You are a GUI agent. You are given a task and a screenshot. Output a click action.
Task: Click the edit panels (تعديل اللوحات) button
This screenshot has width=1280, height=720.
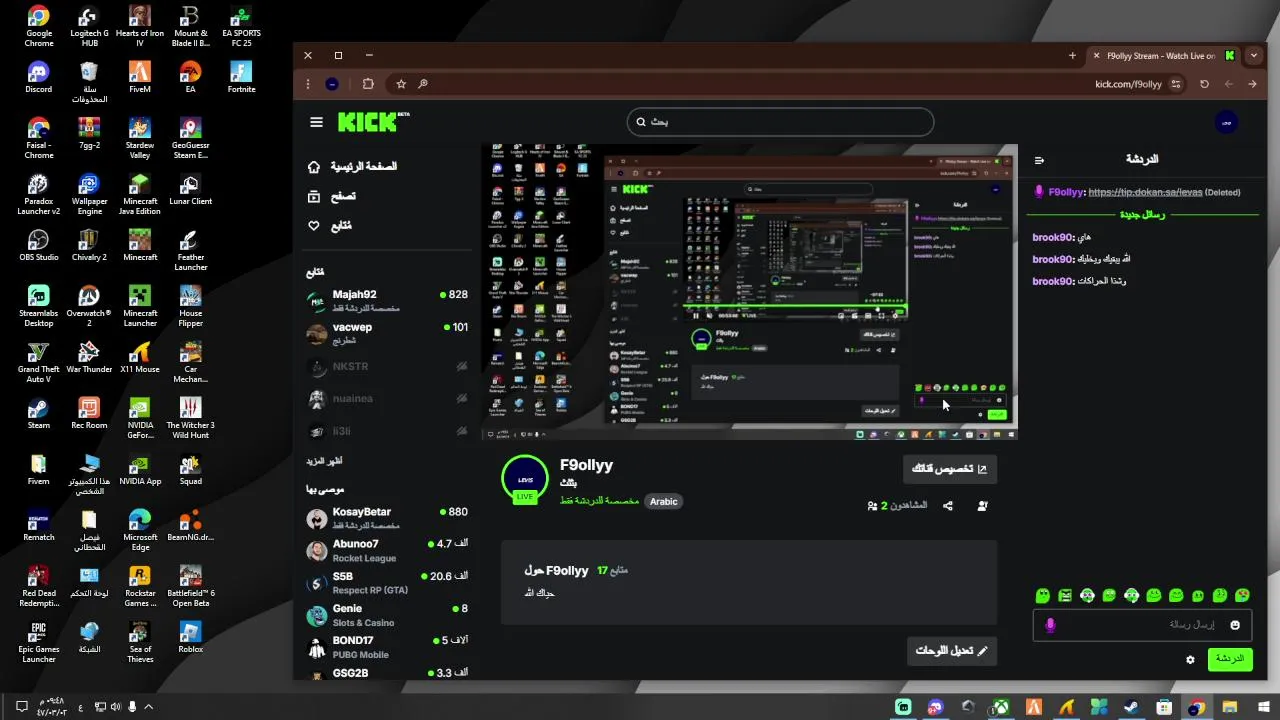pyautogui.click(x=951, y=651)
